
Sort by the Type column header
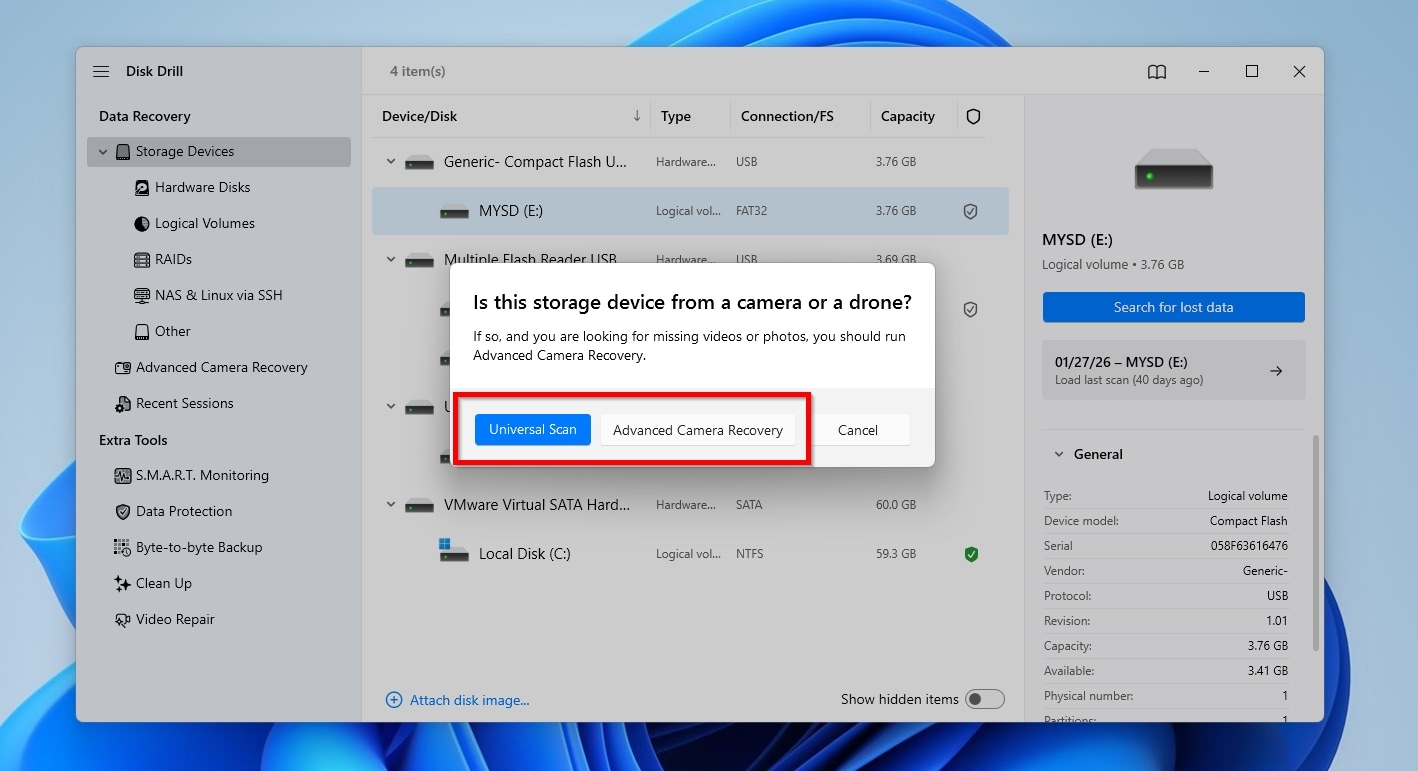tap(676, 116)
